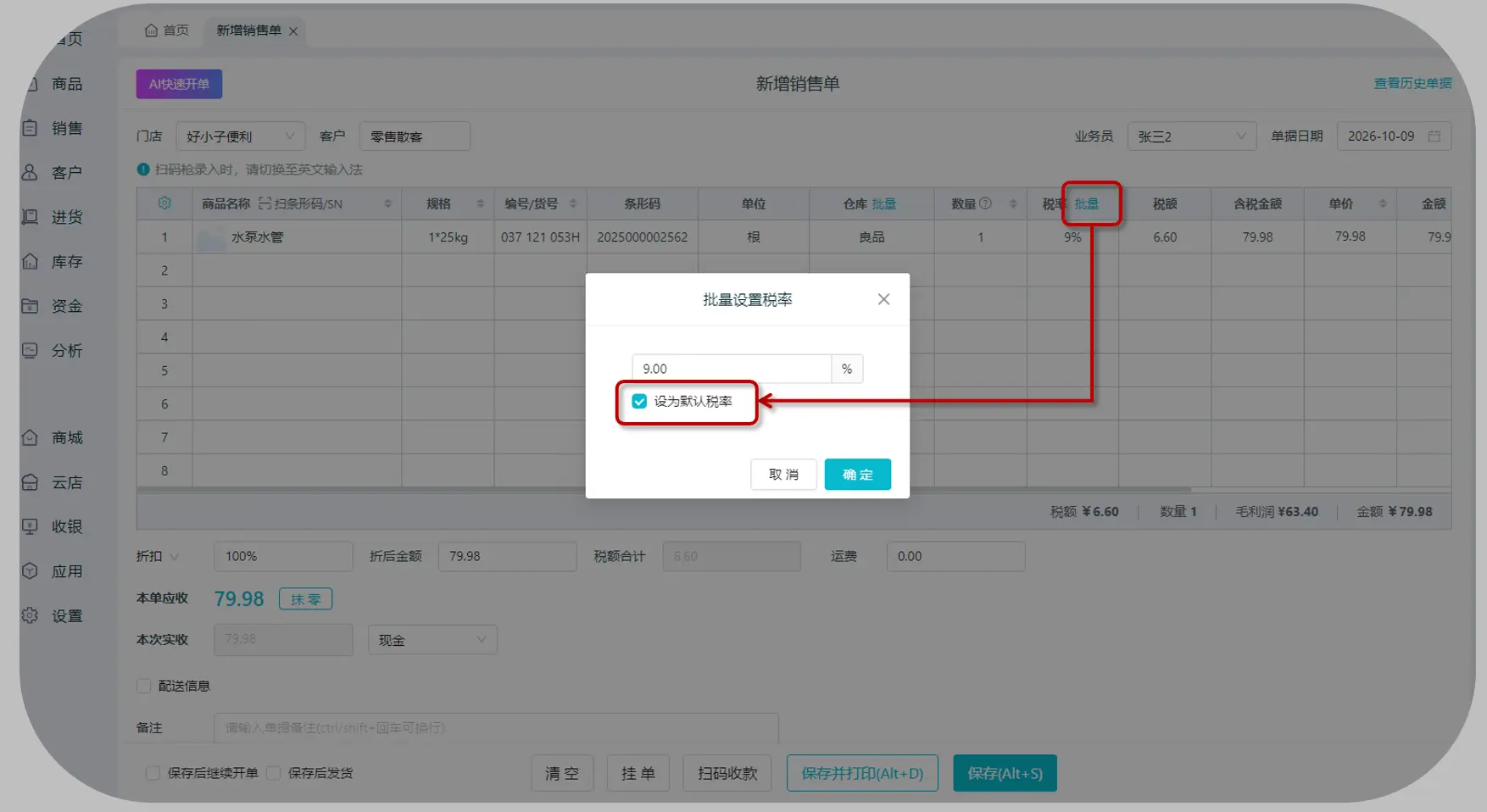Click the 税率 批量 link in header
Image resolution: width=1487 pixels, height=812 pixels.
(x=1087, y=203)
